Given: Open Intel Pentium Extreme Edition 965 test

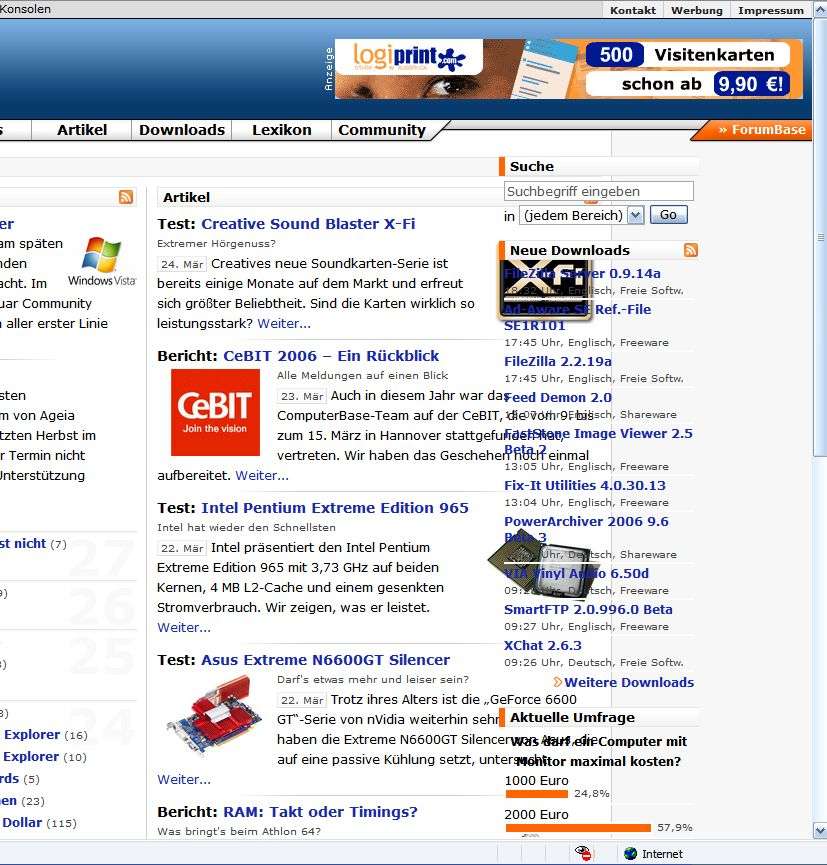Looking at the screenshot, I should pos(335,508).
